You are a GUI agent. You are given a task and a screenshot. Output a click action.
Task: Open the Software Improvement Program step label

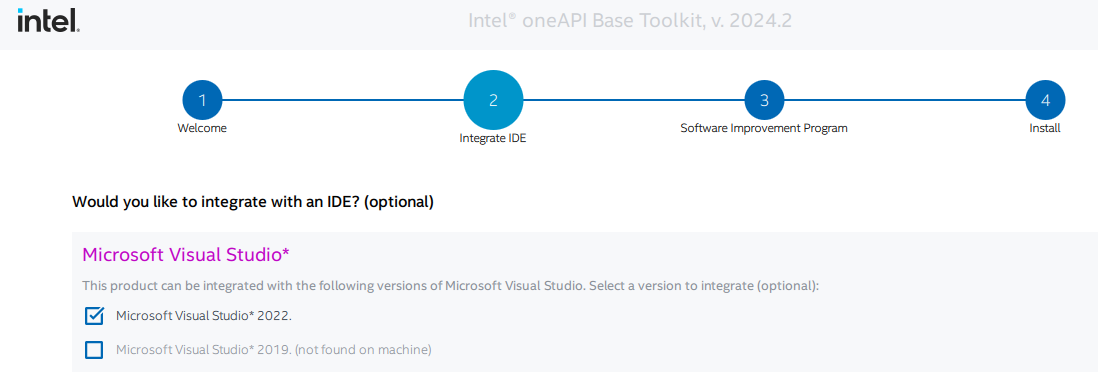pos(764,129)
